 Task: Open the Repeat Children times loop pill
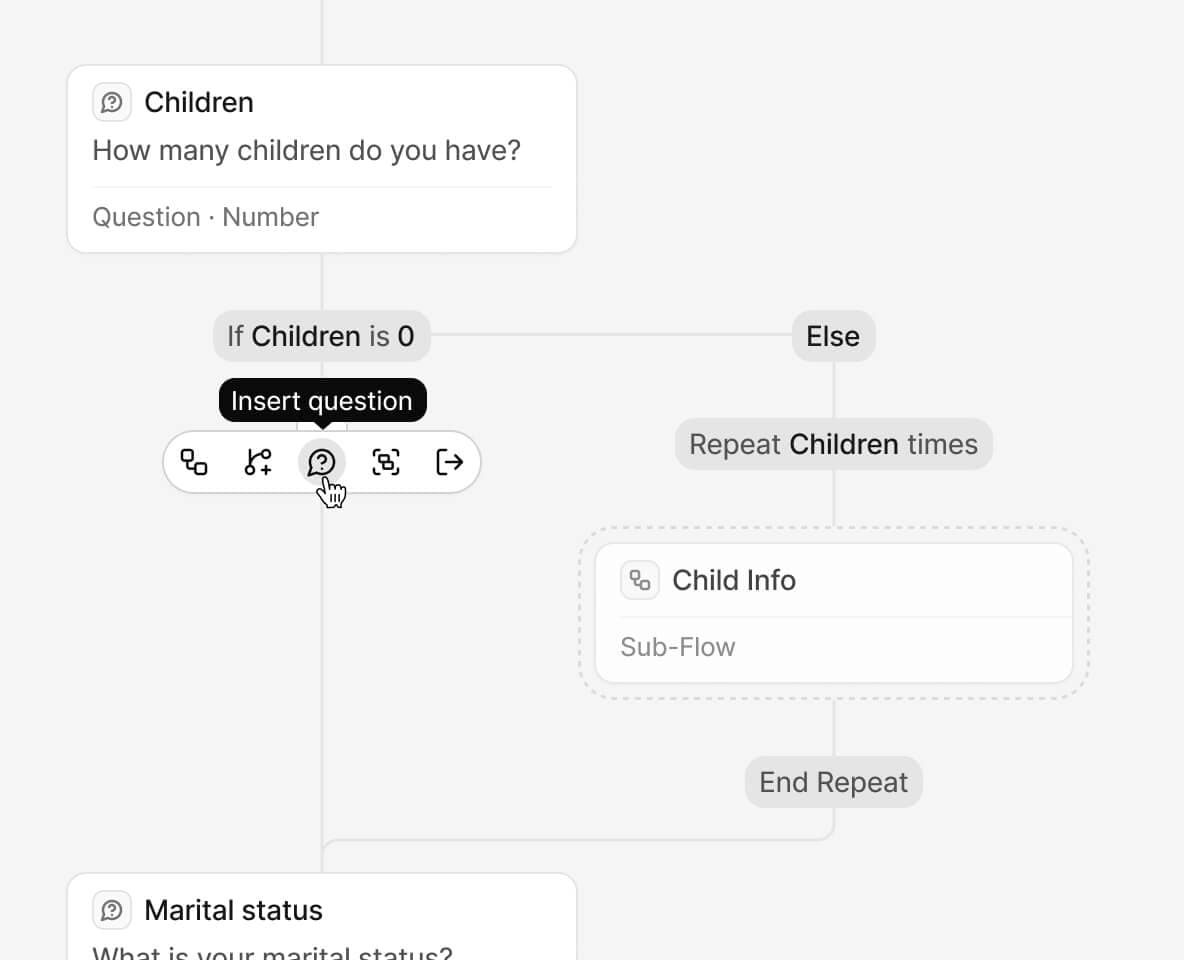coord(833,444)
